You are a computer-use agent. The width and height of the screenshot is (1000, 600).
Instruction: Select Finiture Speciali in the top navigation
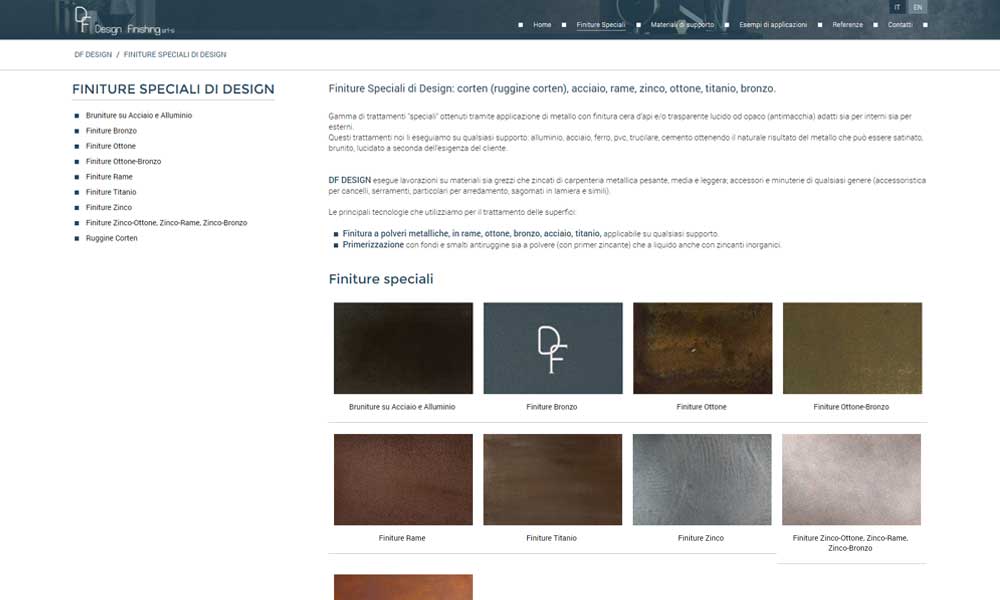601,25
